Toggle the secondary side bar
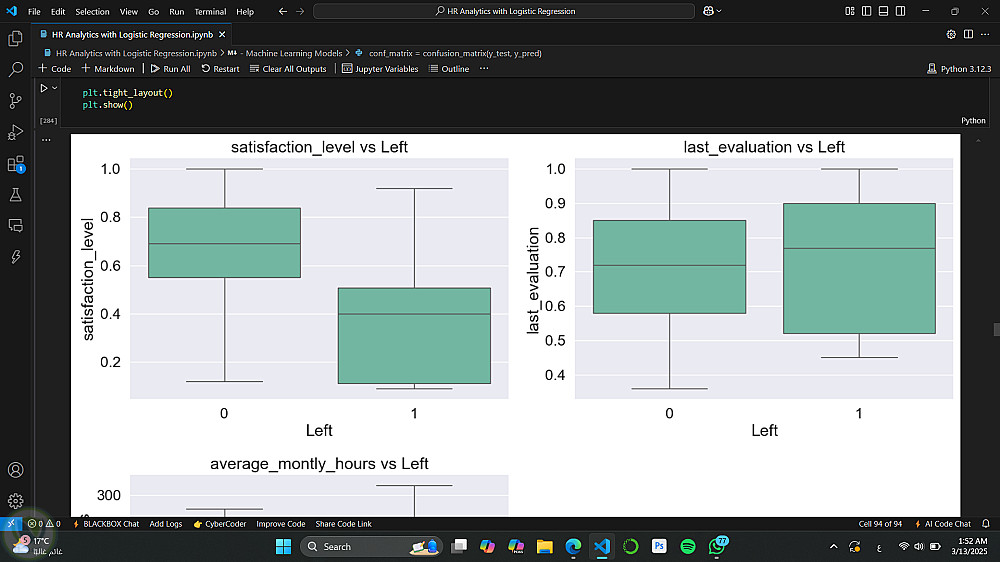Screen dimensions: 1000x562 click(901, 11)
